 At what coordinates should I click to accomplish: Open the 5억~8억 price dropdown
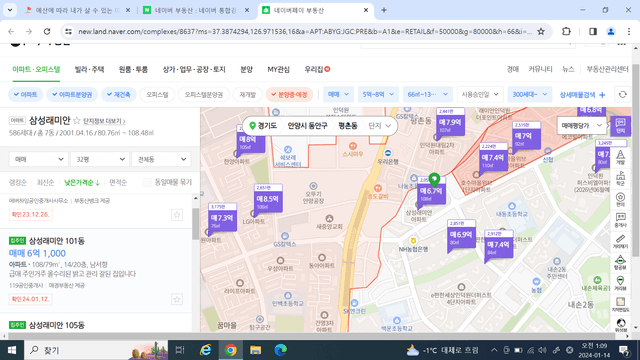[x=378, y=94]
